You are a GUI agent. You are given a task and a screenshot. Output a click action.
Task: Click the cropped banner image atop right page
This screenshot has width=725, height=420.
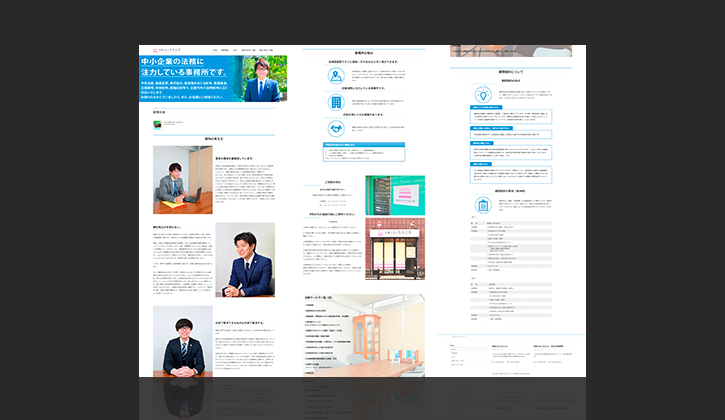coord(511,51)
